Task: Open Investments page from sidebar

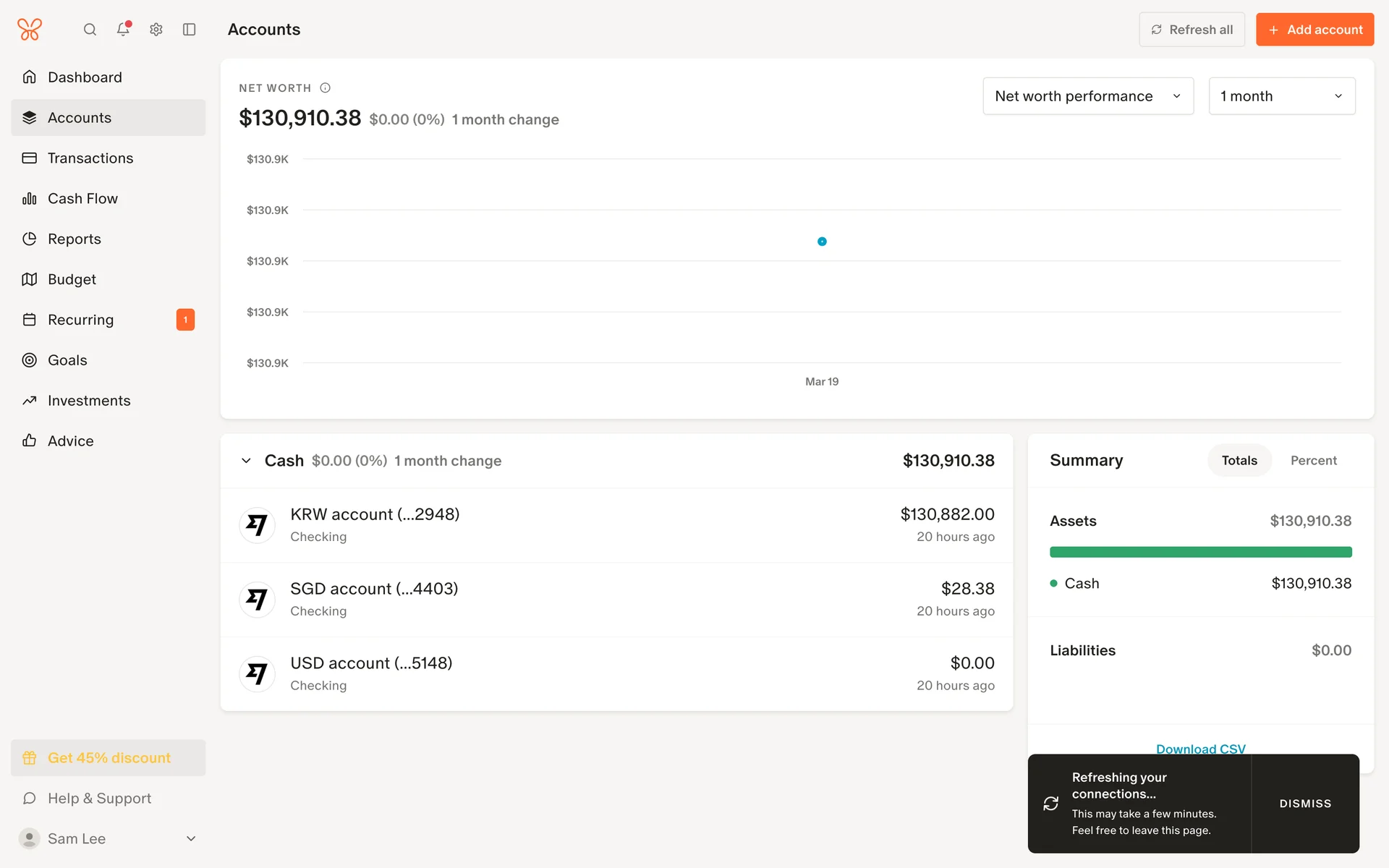Action: pos(89,401)
